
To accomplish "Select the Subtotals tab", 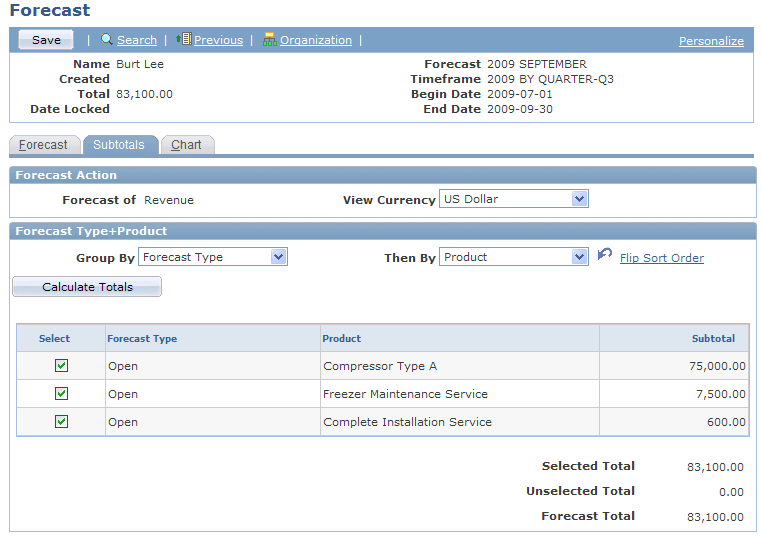I will point(120,145).
